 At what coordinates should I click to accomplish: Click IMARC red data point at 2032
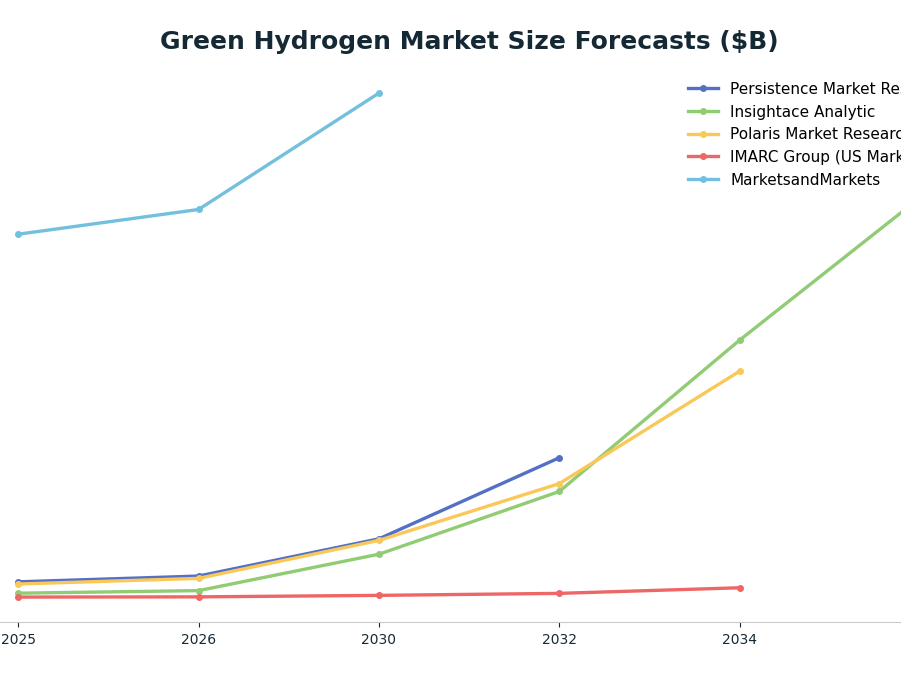pos(559,593)
